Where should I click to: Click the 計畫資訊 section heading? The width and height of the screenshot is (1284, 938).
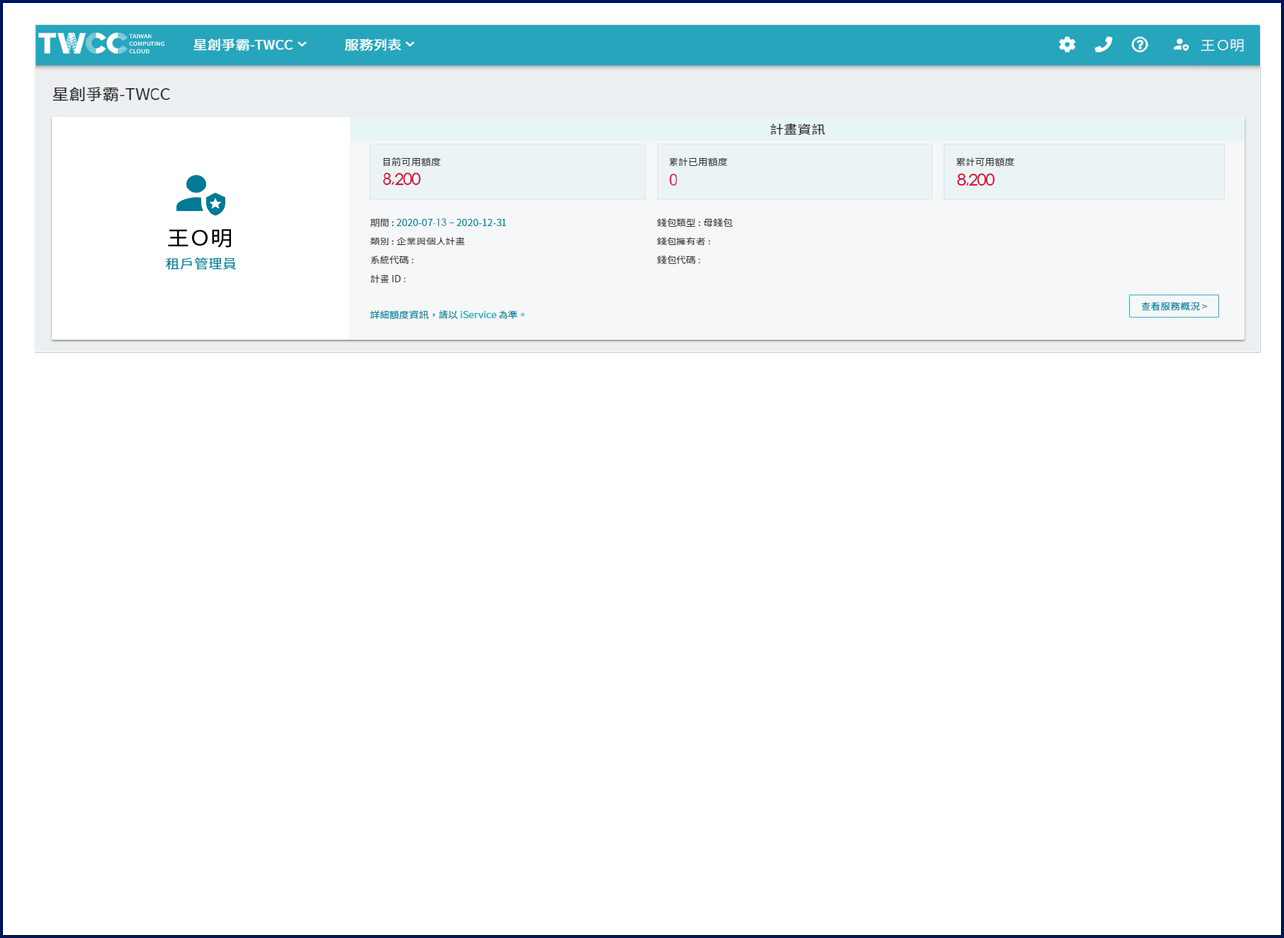[798, 129]
